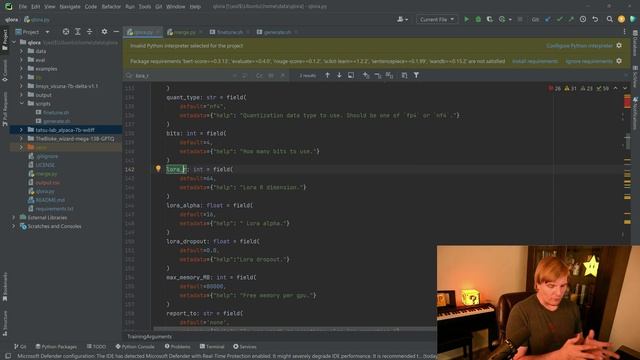Open the Navigate menu
Screen dimensions: 640x360
coord(70,7)
